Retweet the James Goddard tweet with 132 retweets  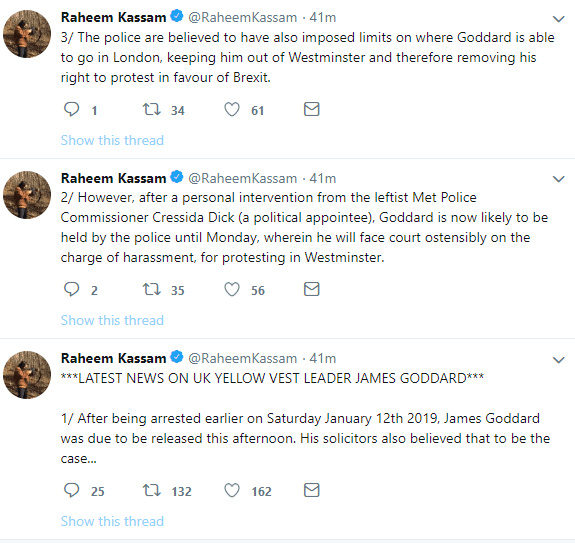[x=151, y=490]
